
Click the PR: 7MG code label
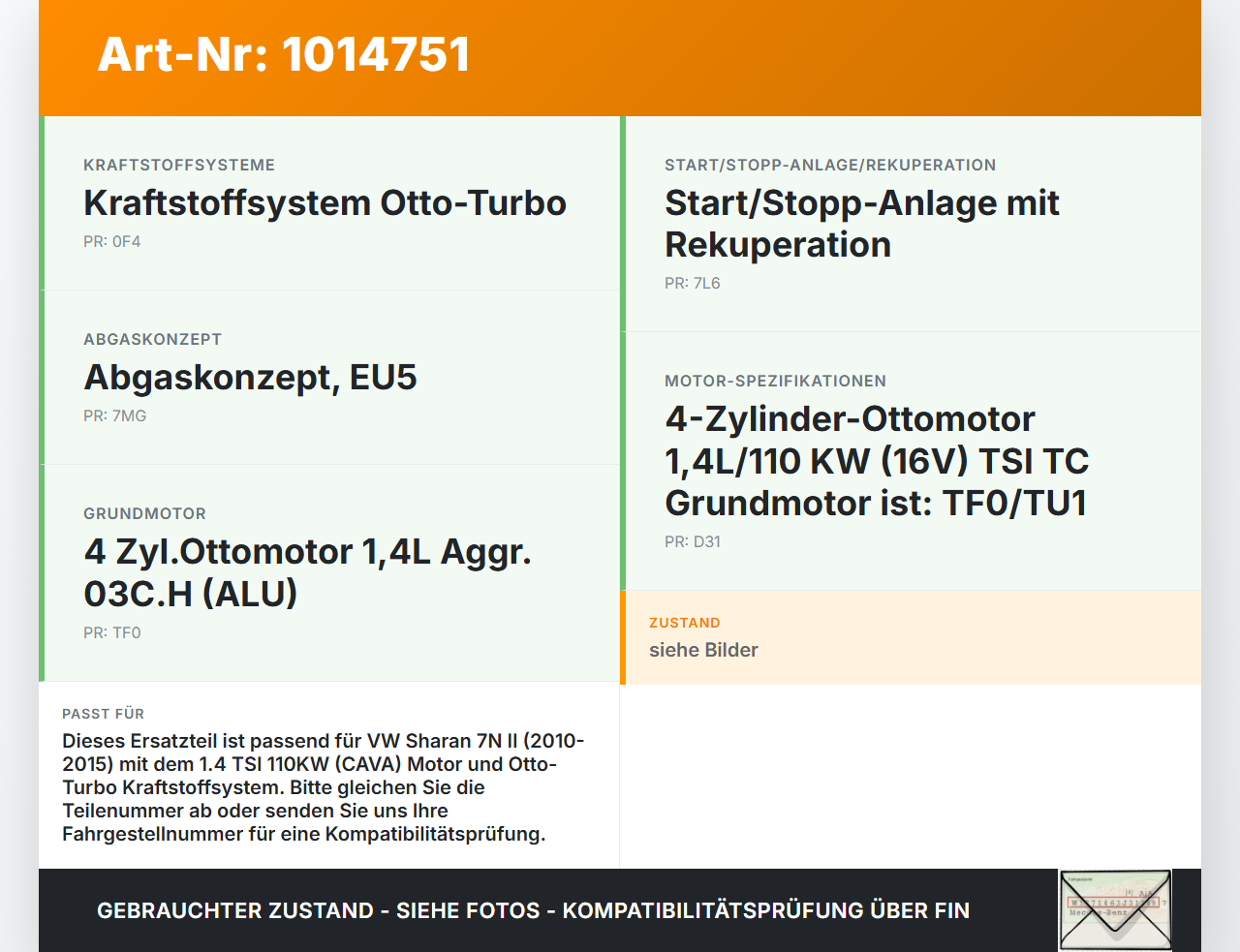[114, 415]
